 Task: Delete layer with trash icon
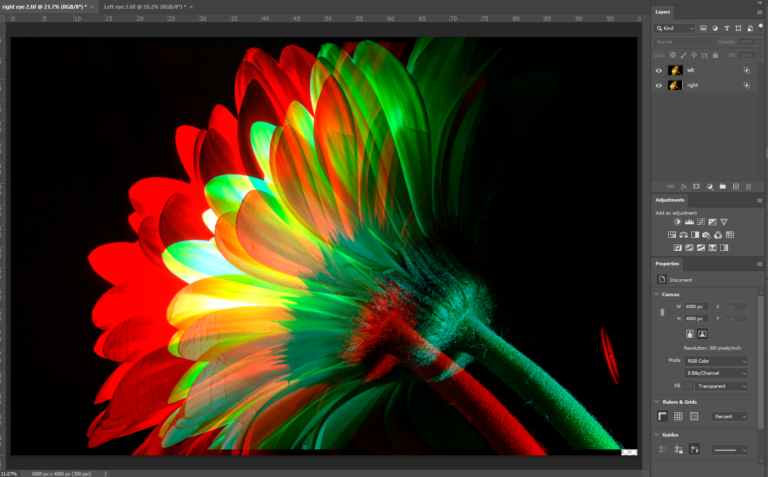pyautogui.click(x=748, y=187)
